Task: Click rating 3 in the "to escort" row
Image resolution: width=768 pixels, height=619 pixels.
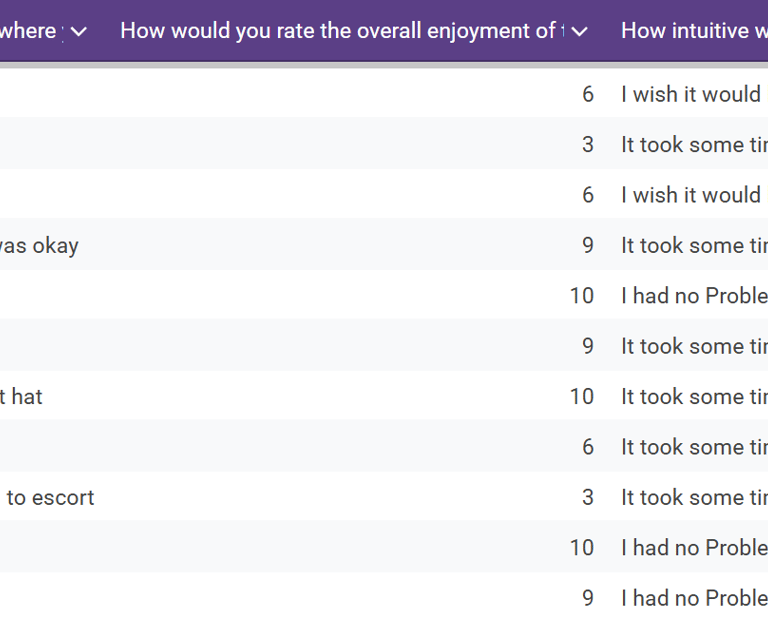Action: tap(587, 497)
